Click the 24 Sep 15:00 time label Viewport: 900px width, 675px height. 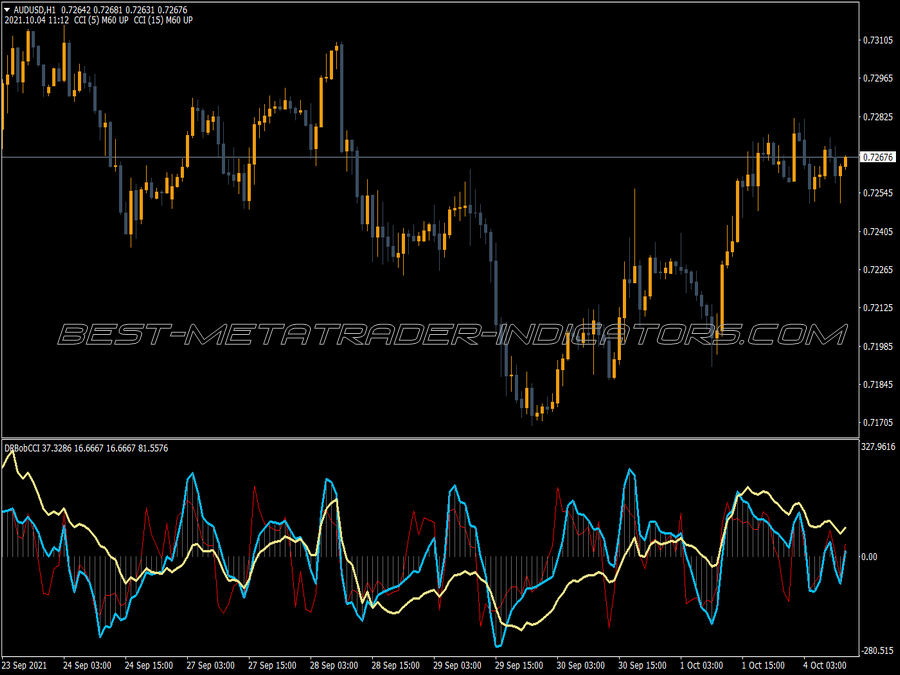coord(149,665)
